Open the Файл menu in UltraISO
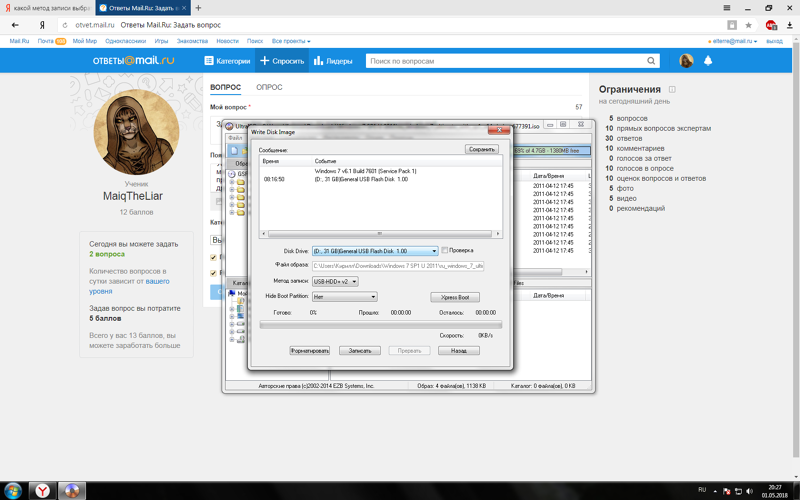 point(235,138)
